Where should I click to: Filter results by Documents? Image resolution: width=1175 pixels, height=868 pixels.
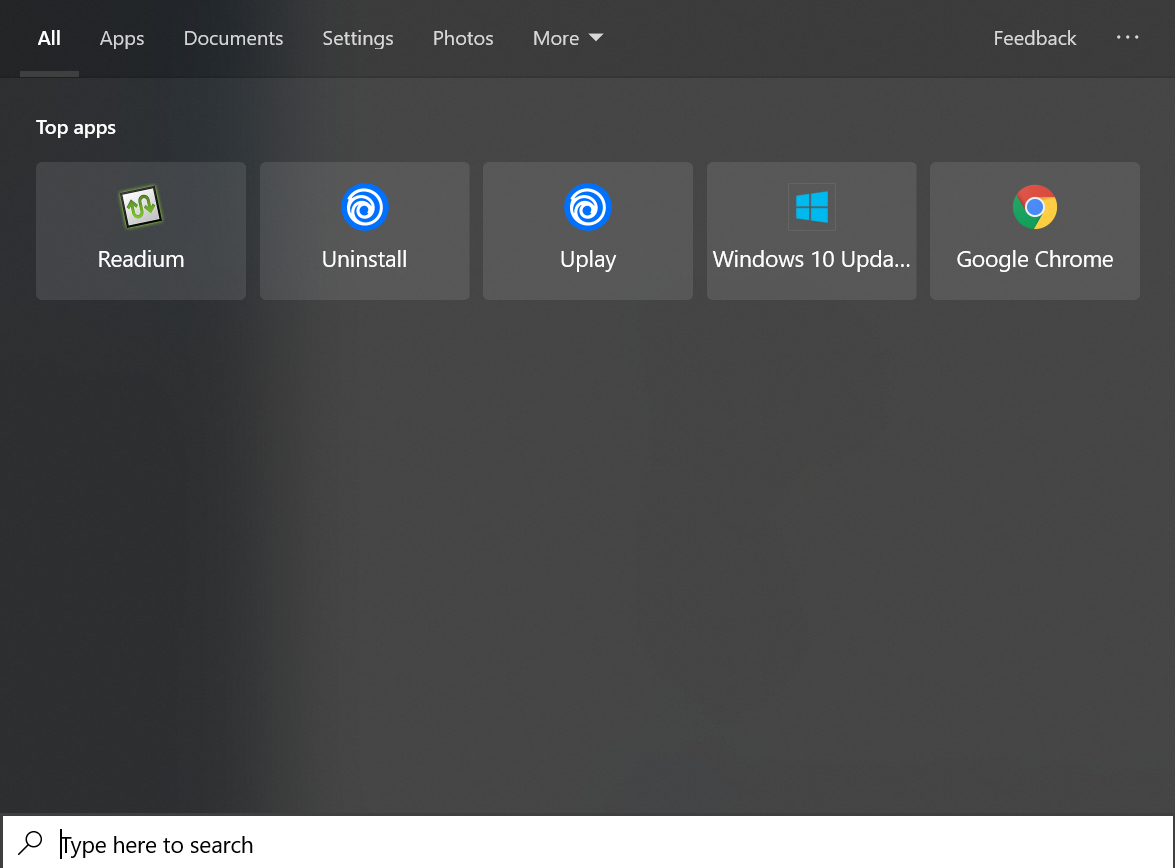click(x=233, y=38)
